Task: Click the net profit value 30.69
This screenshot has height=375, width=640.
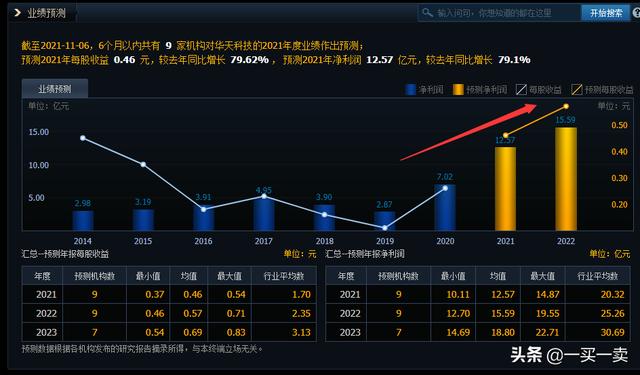Action: tap(613, 333)
